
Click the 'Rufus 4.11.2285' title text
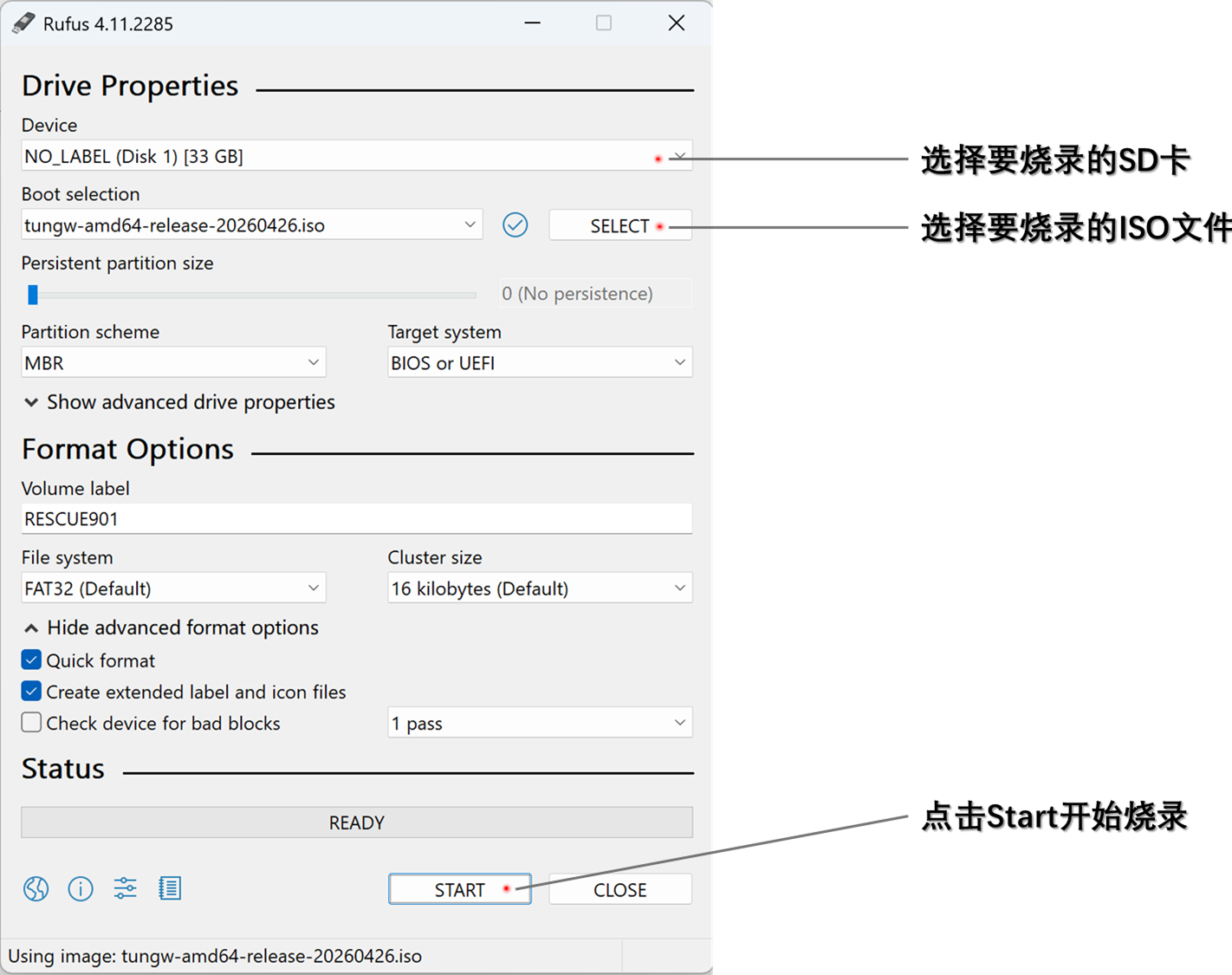coord(108,24)
